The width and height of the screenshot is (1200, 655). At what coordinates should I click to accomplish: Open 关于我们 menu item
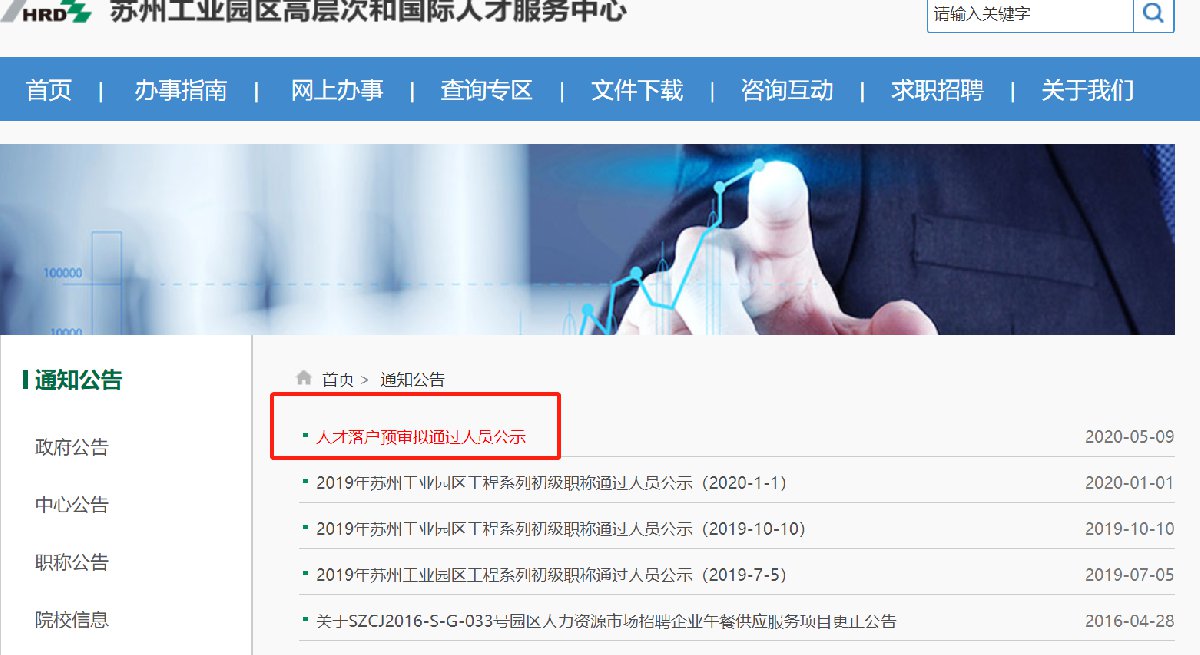click(x=1088, y=91)
